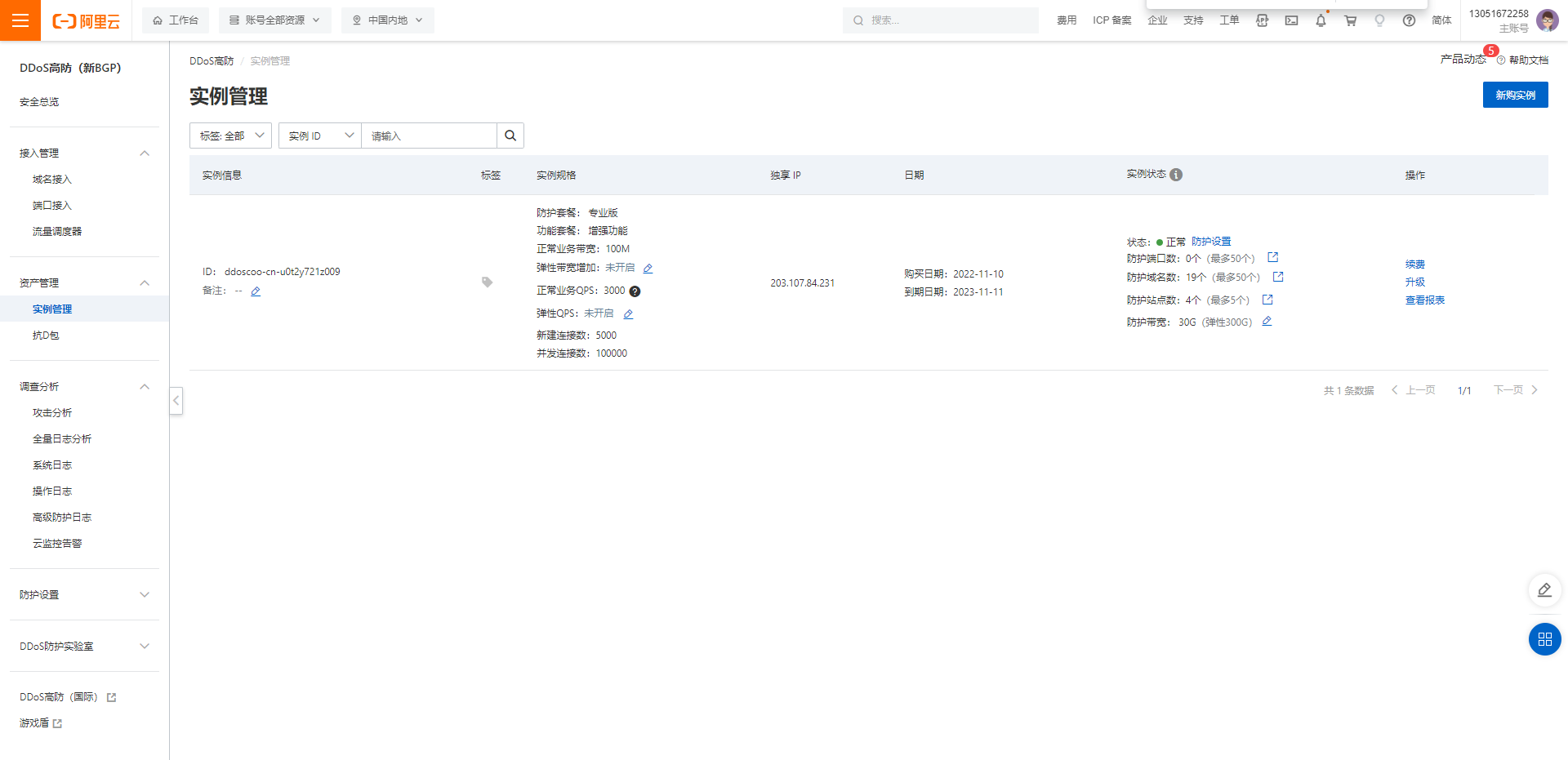
Task: Open the 中国内地 region dropdown
Action: tap(388, 20)
